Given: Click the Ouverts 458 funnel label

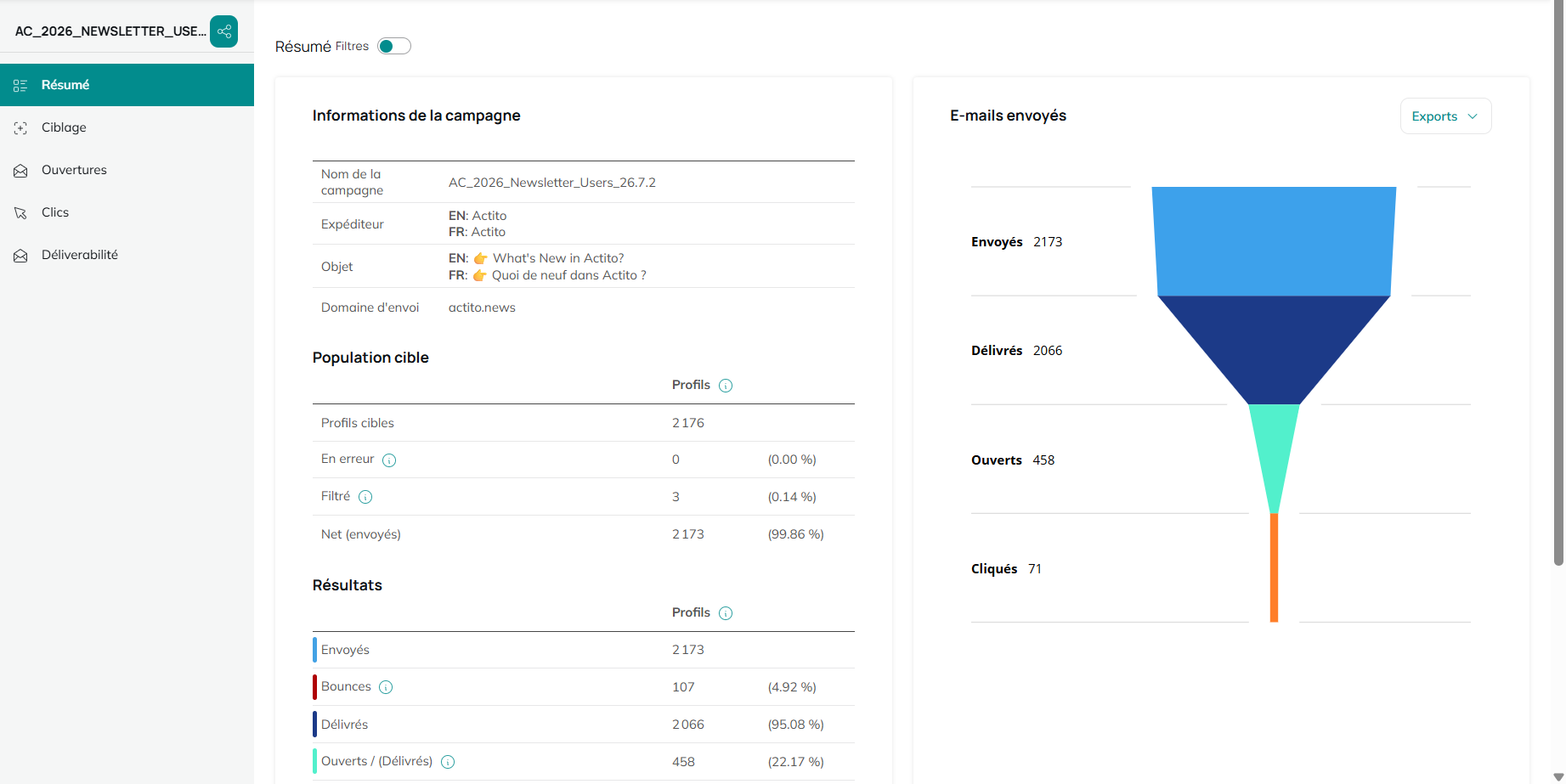Looking at the screenshot, I should [1013, 460].
